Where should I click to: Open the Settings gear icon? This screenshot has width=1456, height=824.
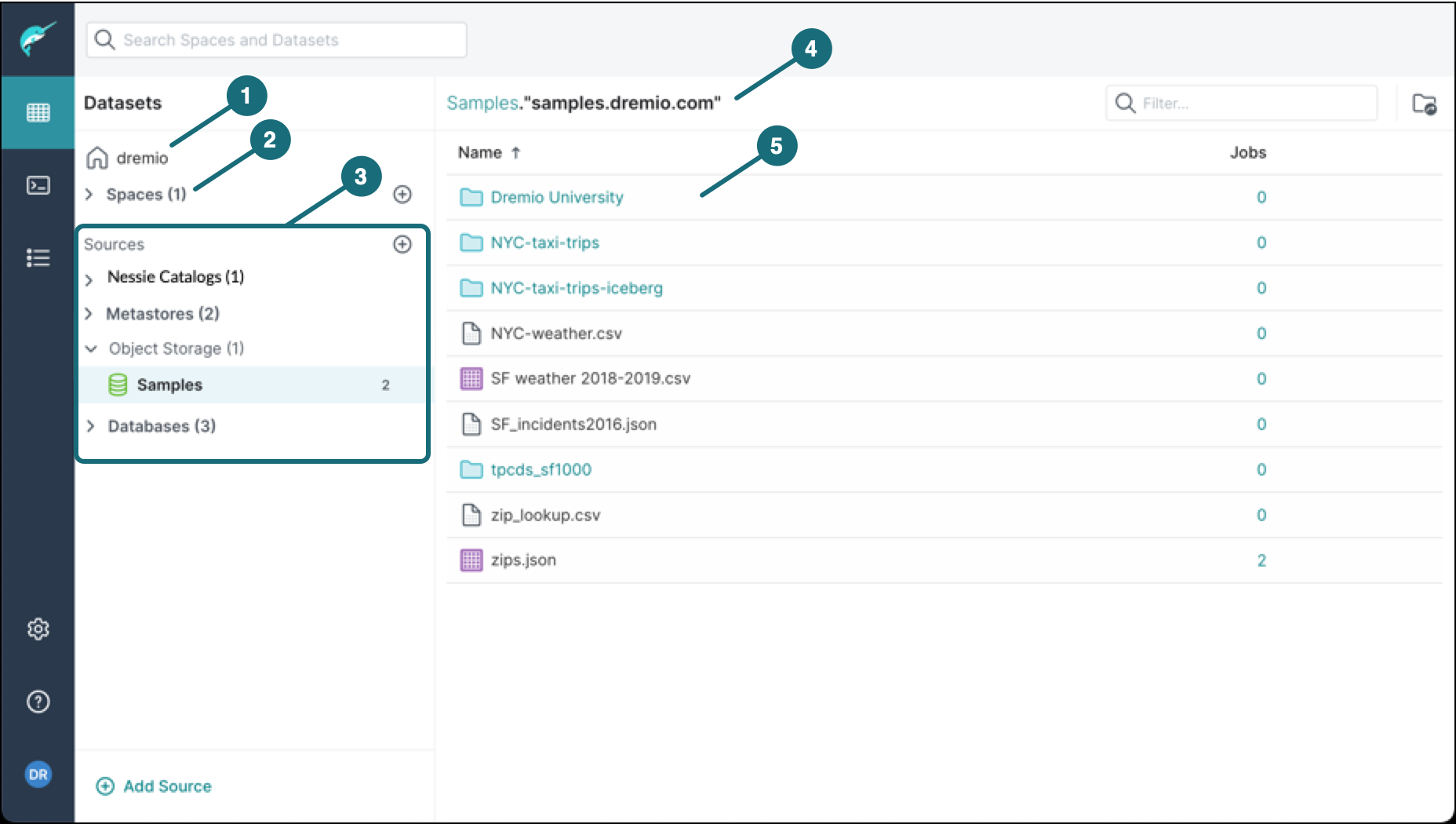click(x=37, y=629)
